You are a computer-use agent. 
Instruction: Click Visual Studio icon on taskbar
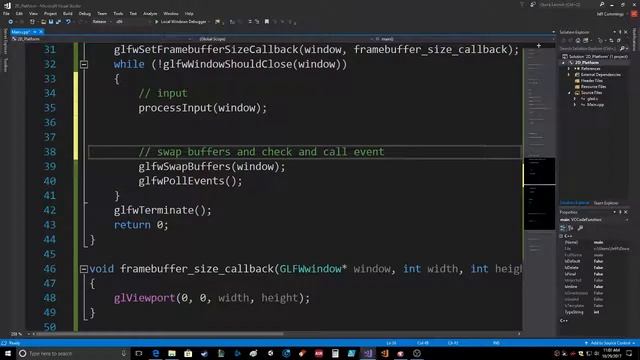(368, 353)
